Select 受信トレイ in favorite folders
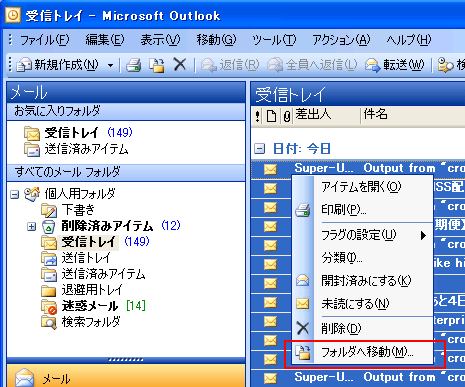 pos(71,133)
